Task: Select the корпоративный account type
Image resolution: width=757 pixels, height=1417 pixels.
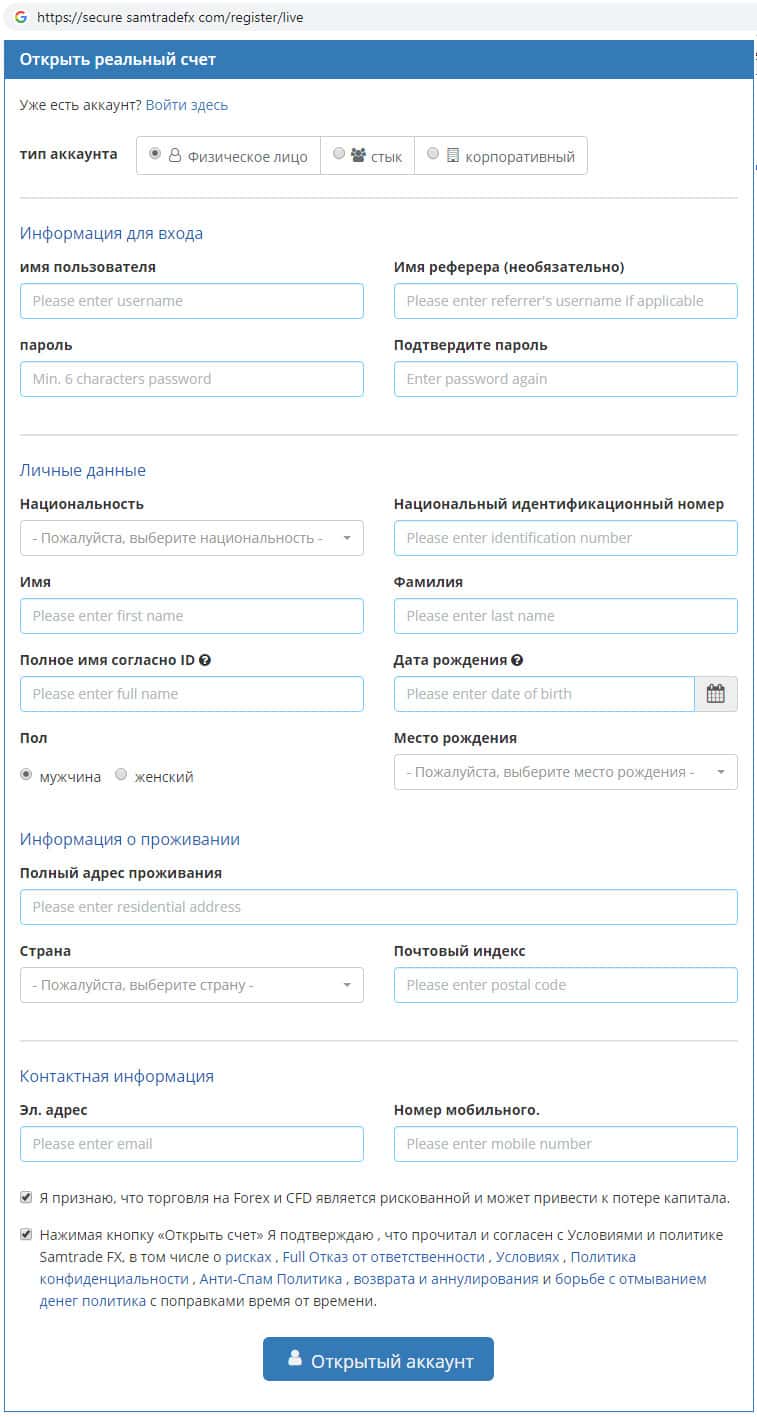Action: click(433, 154)
